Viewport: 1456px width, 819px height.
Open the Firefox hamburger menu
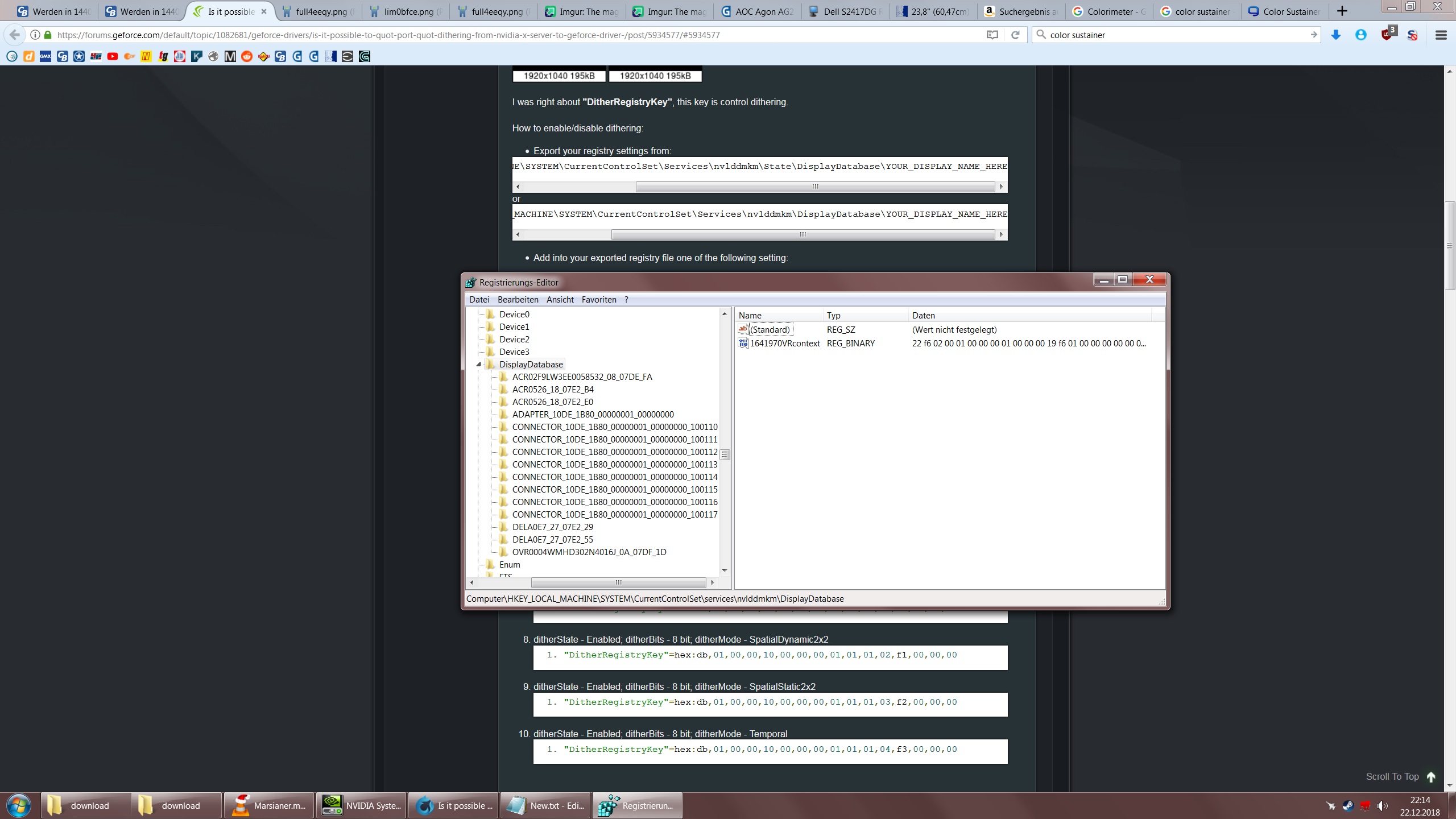(1441, 35)
